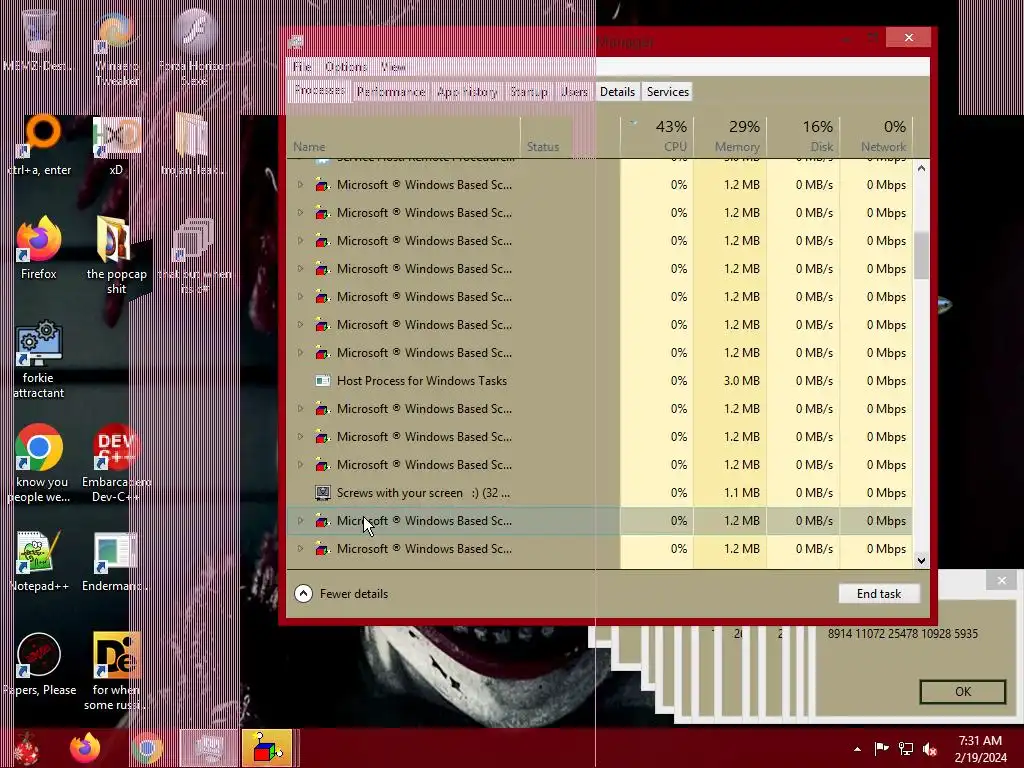The height and width of the screenshot is (768, 1024).
Task: Click the Action Center flag tray icon
Action: (881, 749)
